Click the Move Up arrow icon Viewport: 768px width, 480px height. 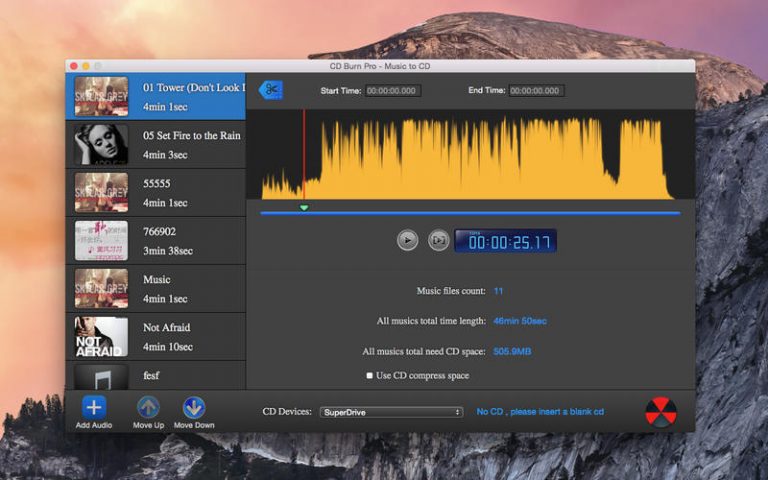tap(148, 407)
